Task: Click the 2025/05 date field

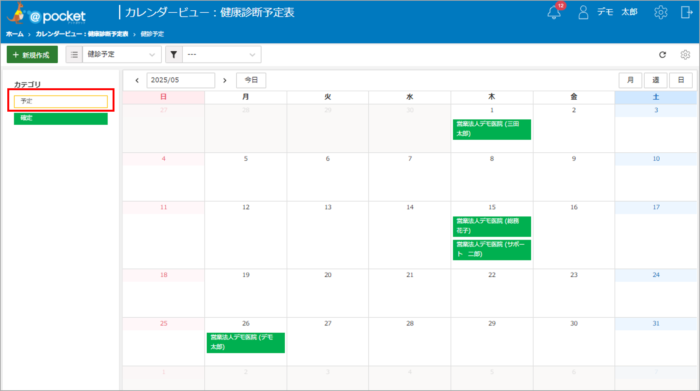Action: (180, 80)
